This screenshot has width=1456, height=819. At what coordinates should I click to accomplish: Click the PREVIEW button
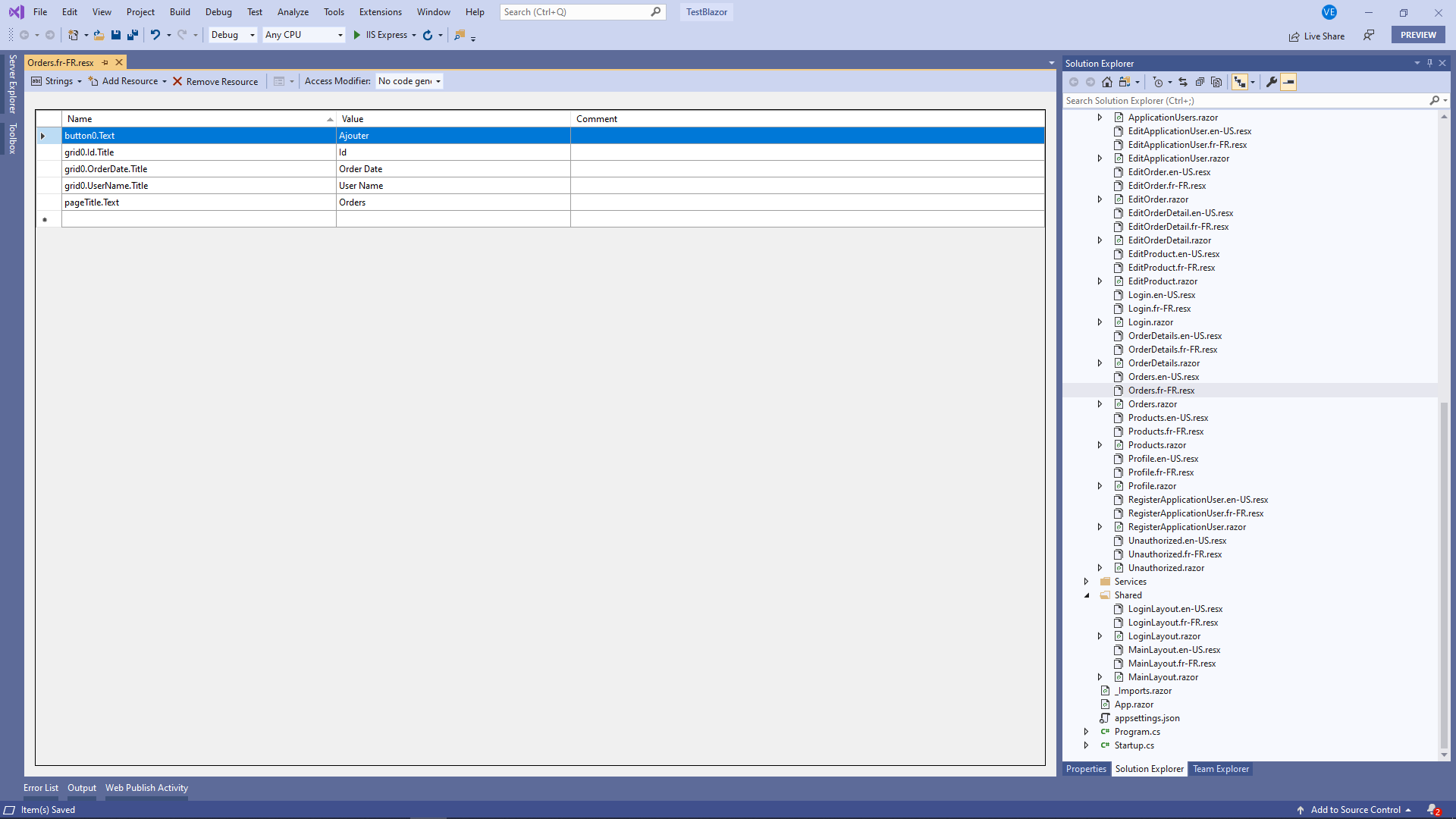pyautogui.click(x=1418, y=35)
